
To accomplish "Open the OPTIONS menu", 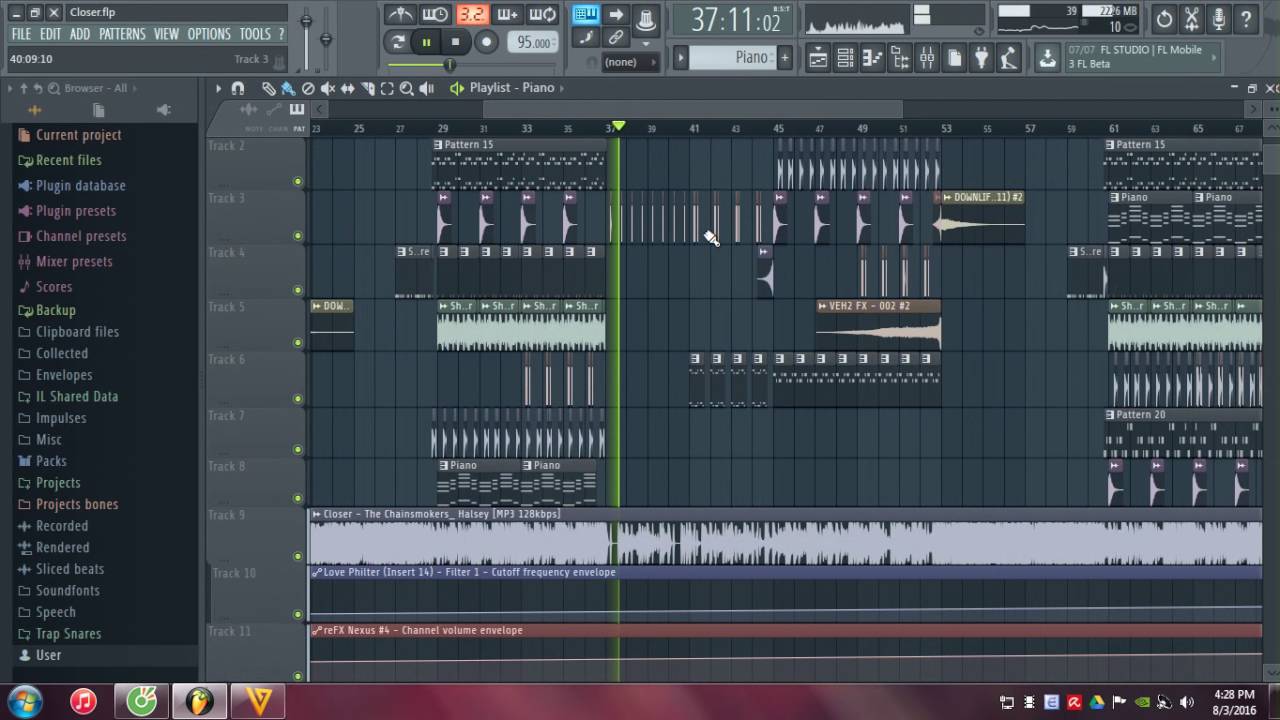I will (209, 34).
